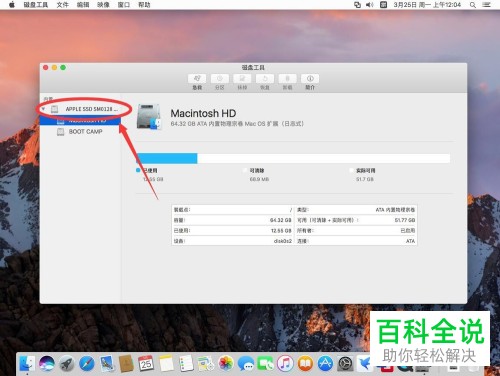
Task: Click the volume icon in menu bar
Action: click(370, 5)
